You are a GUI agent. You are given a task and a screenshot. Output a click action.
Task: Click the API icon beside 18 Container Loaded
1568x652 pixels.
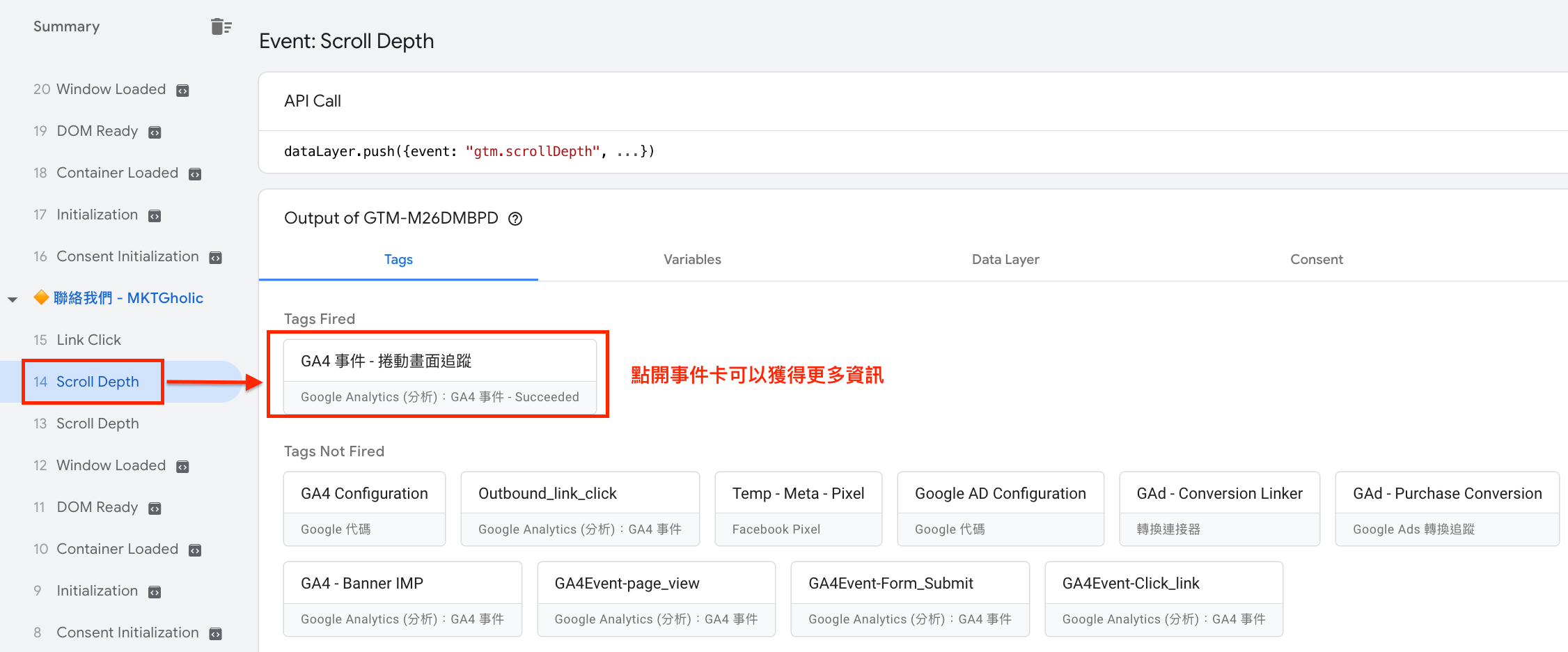[195, 174]
